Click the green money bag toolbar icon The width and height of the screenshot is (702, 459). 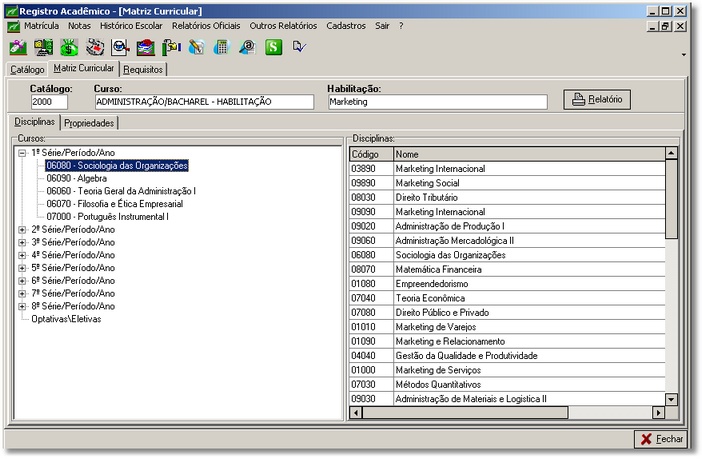click(70, 47)
